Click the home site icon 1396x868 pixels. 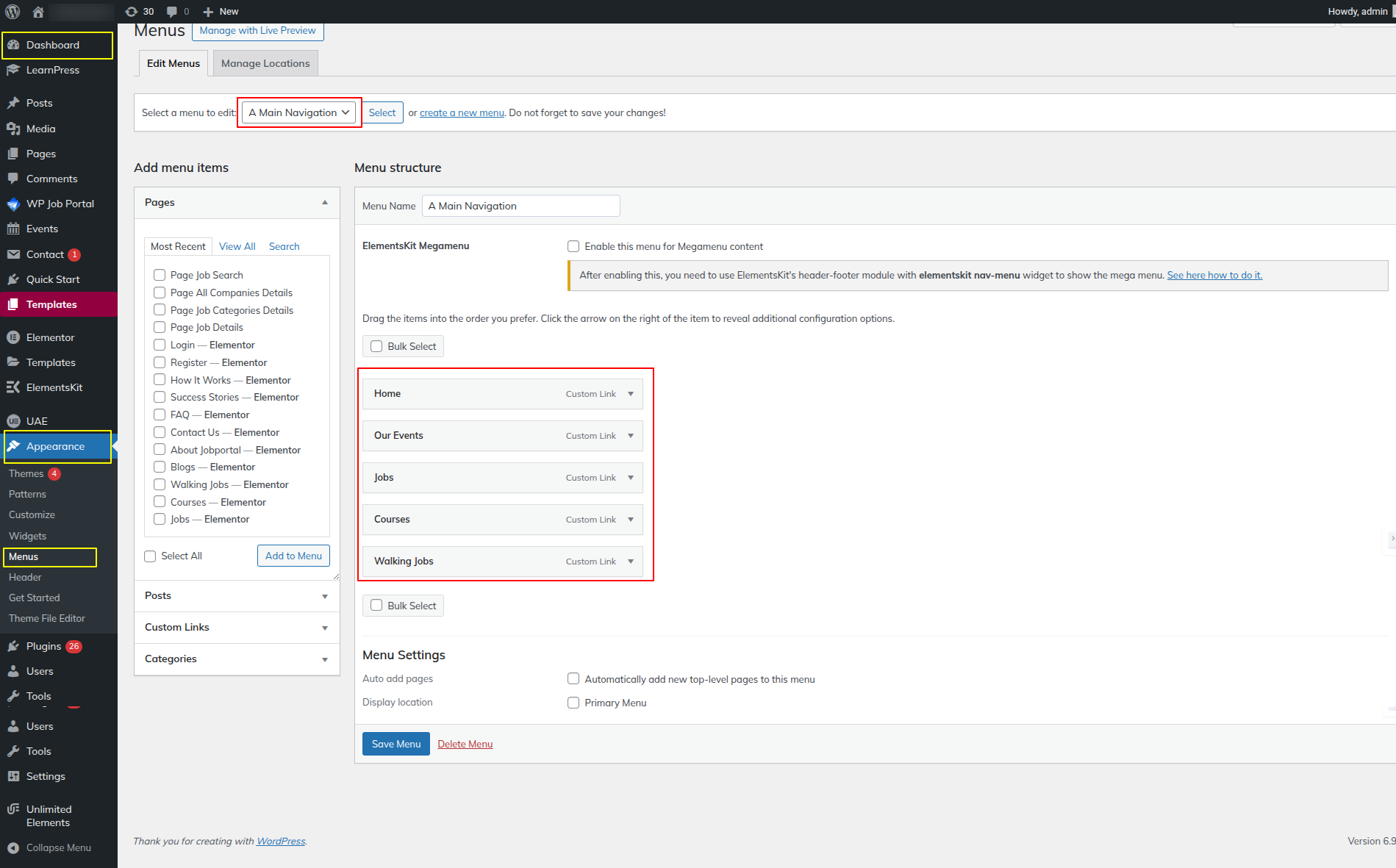[x=38, y=12]
